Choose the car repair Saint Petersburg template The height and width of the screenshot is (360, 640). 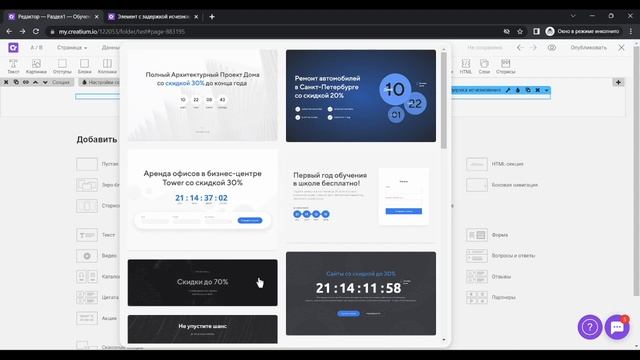[x=361, y=96]
